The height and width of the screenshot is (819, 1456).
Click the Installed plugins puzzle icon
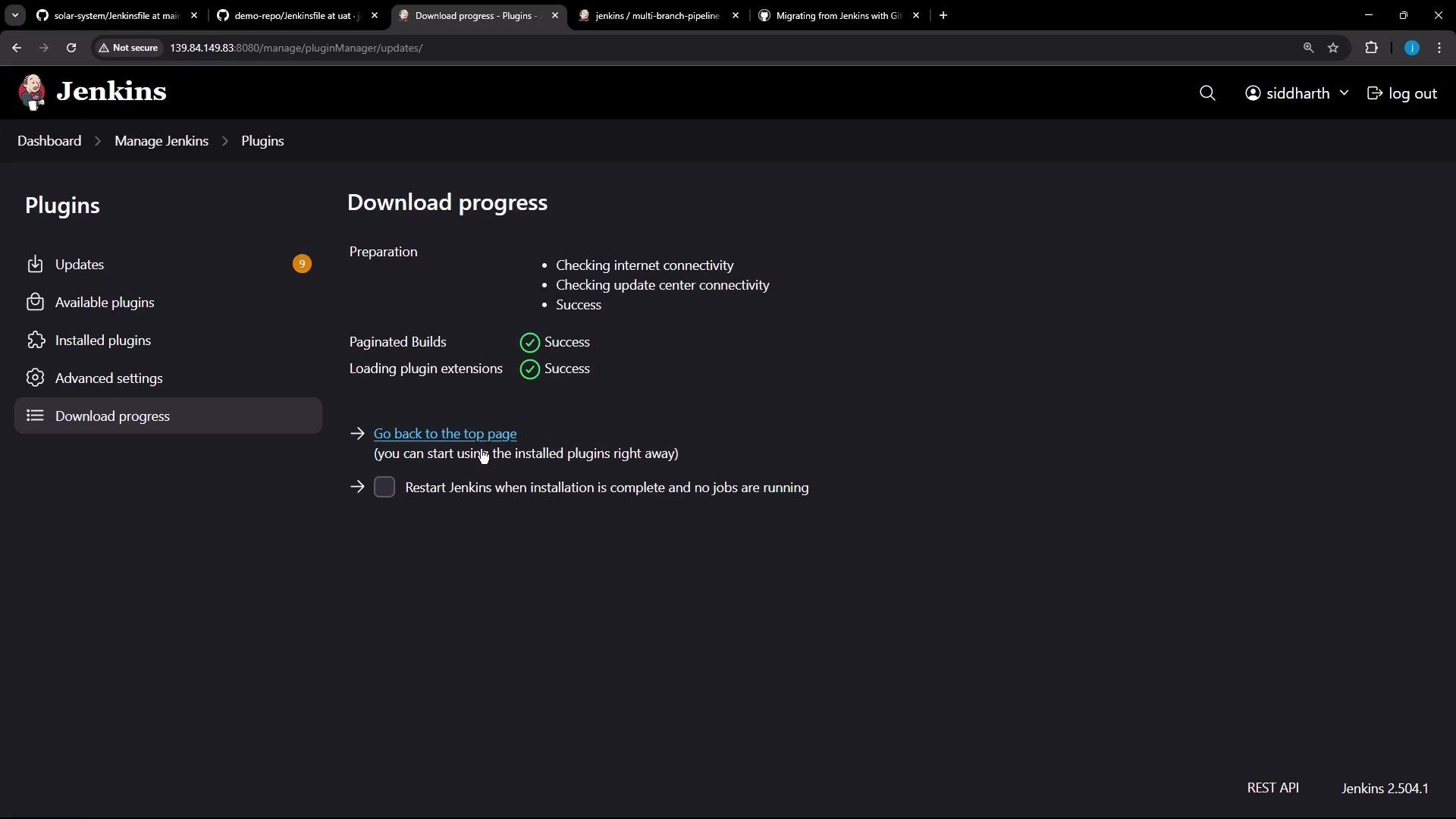(x=35, y=340)
